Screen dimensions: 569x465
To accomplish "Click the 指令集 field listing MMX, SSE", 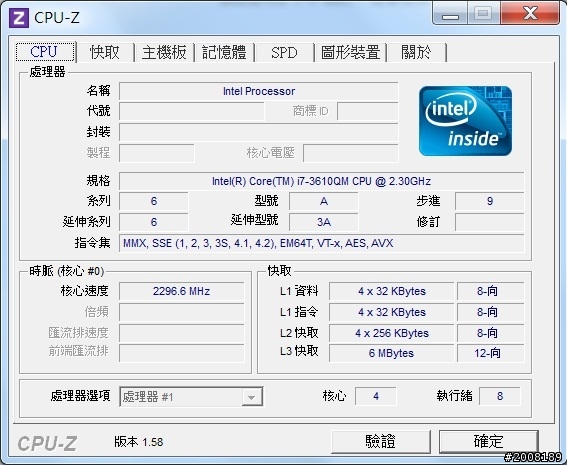I will (x=322, y=243).
